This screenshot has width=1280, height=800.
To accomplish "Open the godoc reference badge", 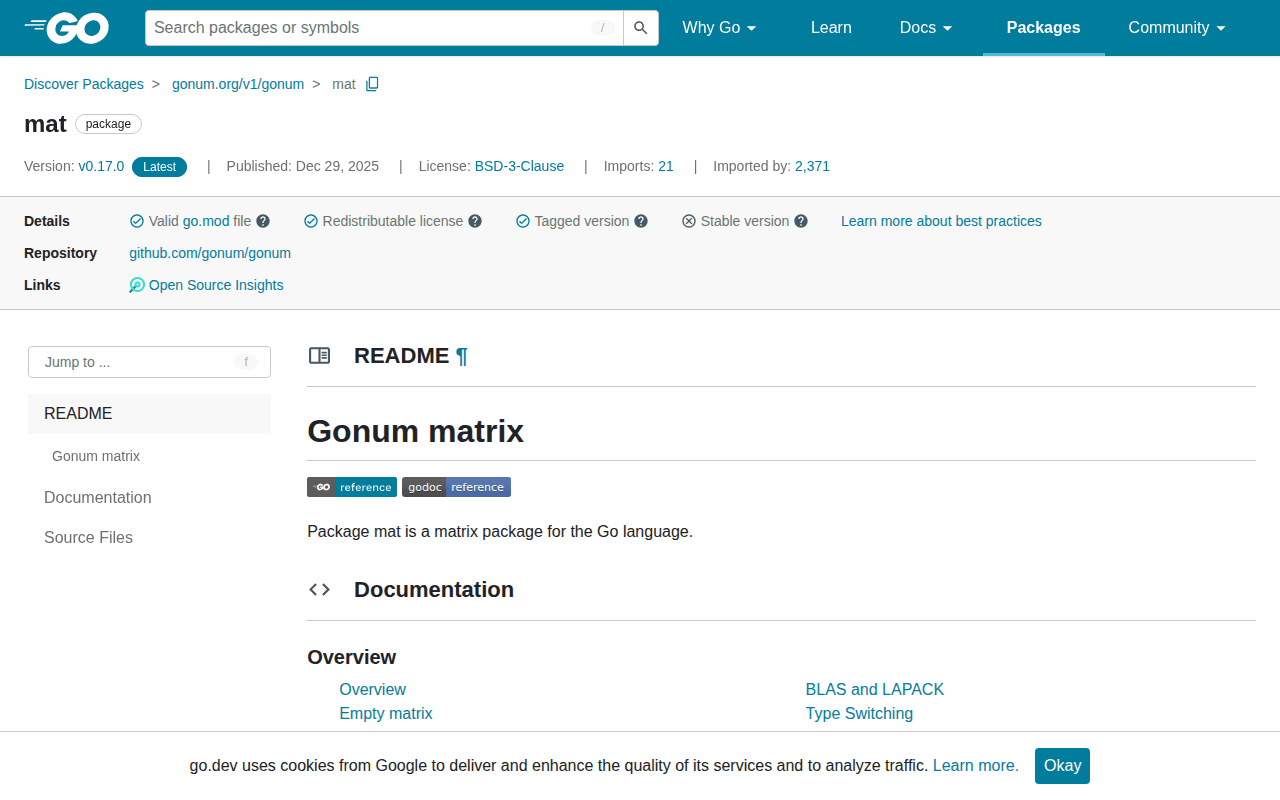I will (x=456, y=487).
